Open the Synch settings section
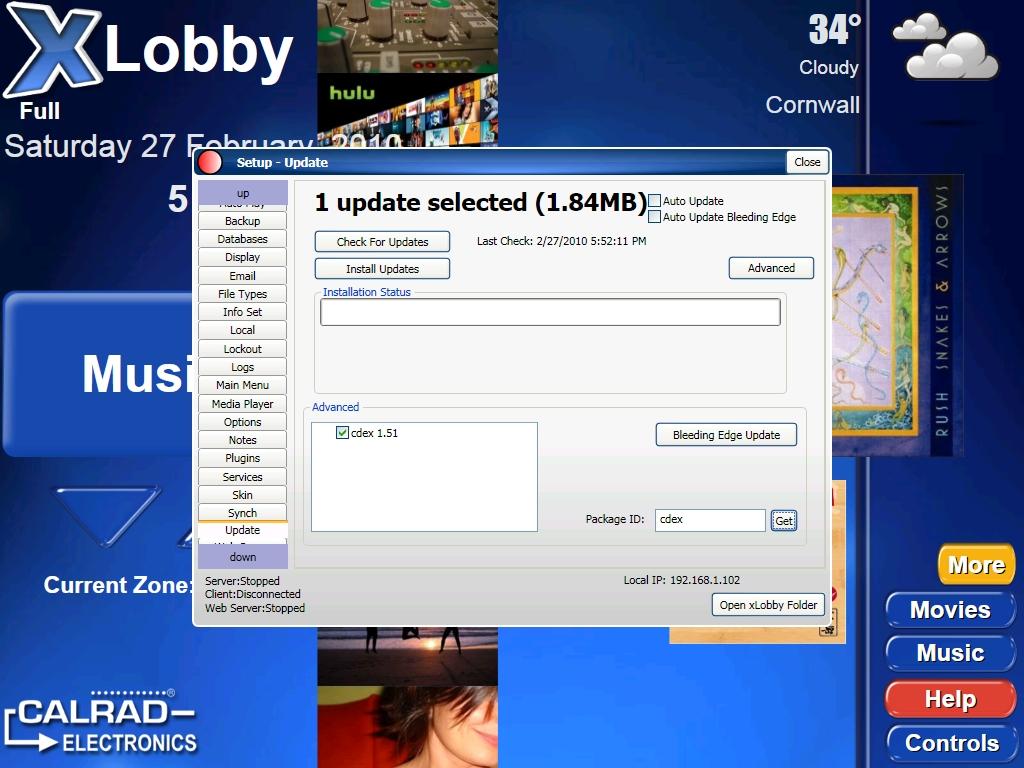Screen dimensions: 1024x768 [x=242, y=513]
